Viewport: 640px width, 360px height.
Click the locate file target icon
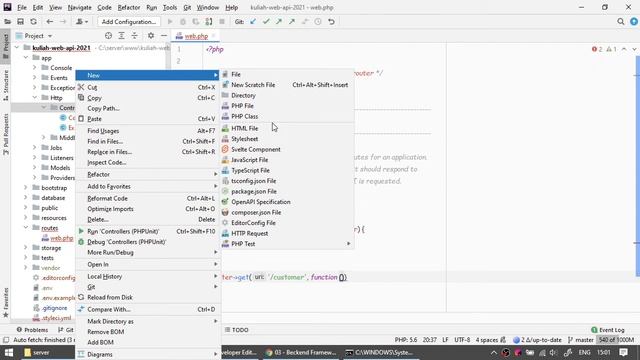pos(108,36)
